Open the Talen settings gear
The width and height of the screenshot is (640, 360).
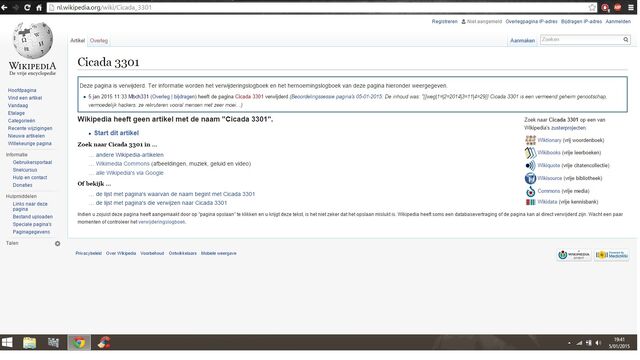(x=58, y=244)
